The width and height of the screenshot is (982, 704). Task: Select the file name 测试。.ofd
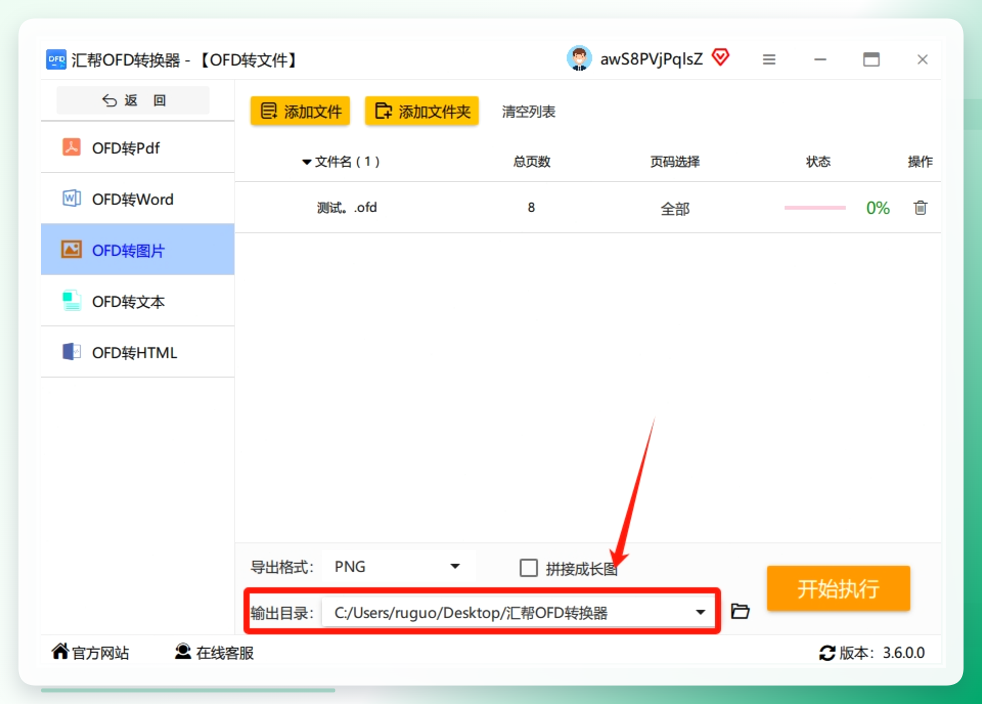[x=347, y=207]
